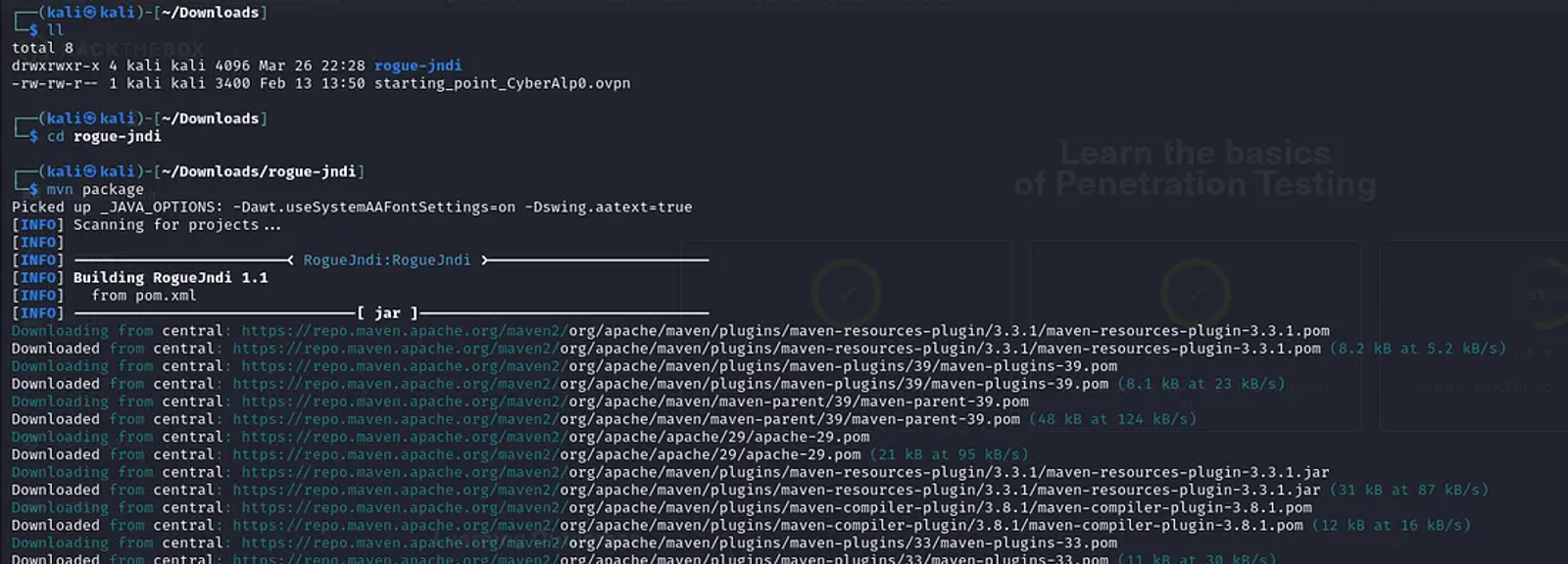The width and height of the screenshot is (1568, 564).
Task: Select the starting_point_CyberAlp0.ovpn file name
Action: [x=502, y=83]
